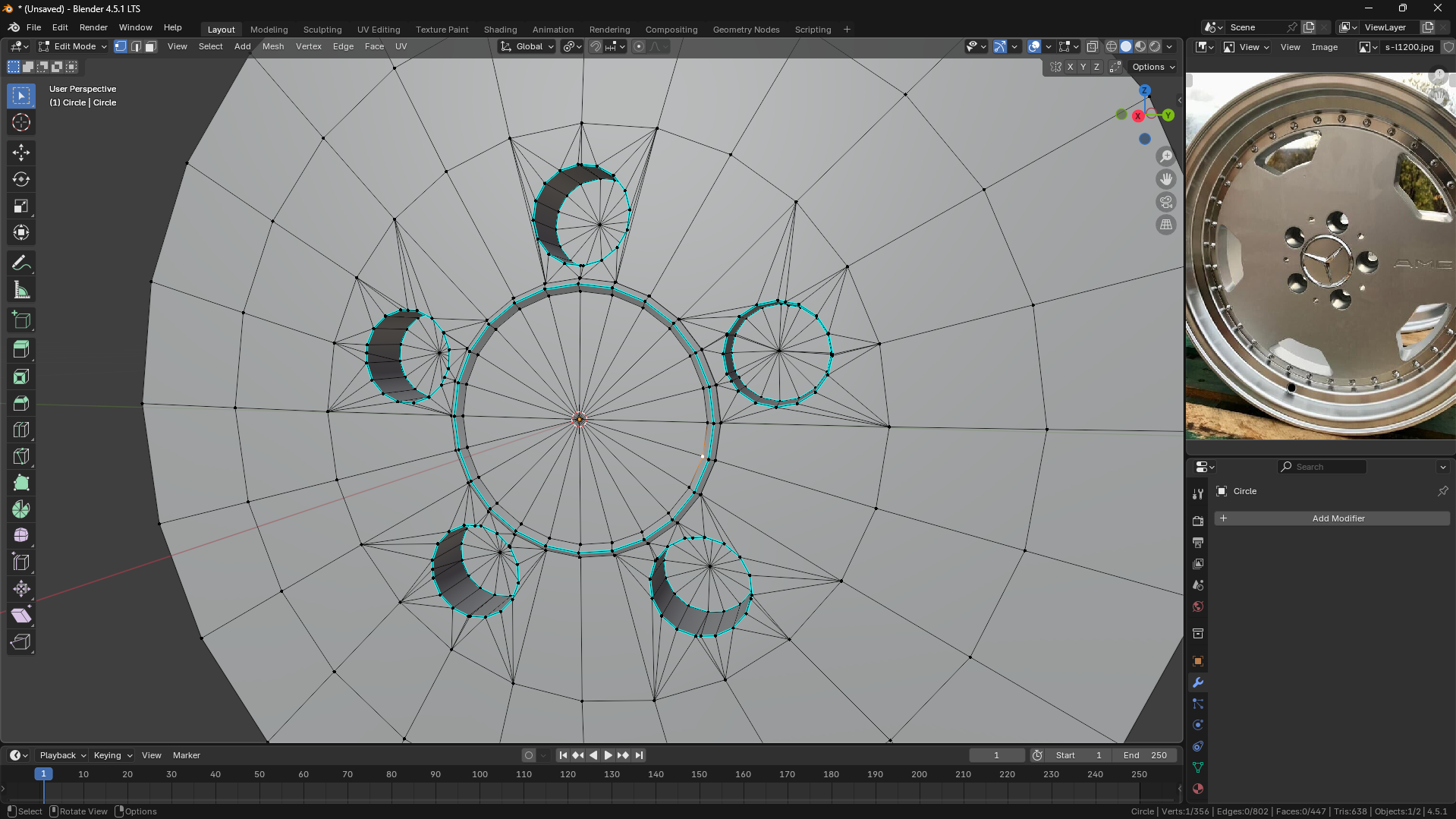Open the Render properties tab
Viewport: 1456px width, 819px height.
coord(1198,521)
